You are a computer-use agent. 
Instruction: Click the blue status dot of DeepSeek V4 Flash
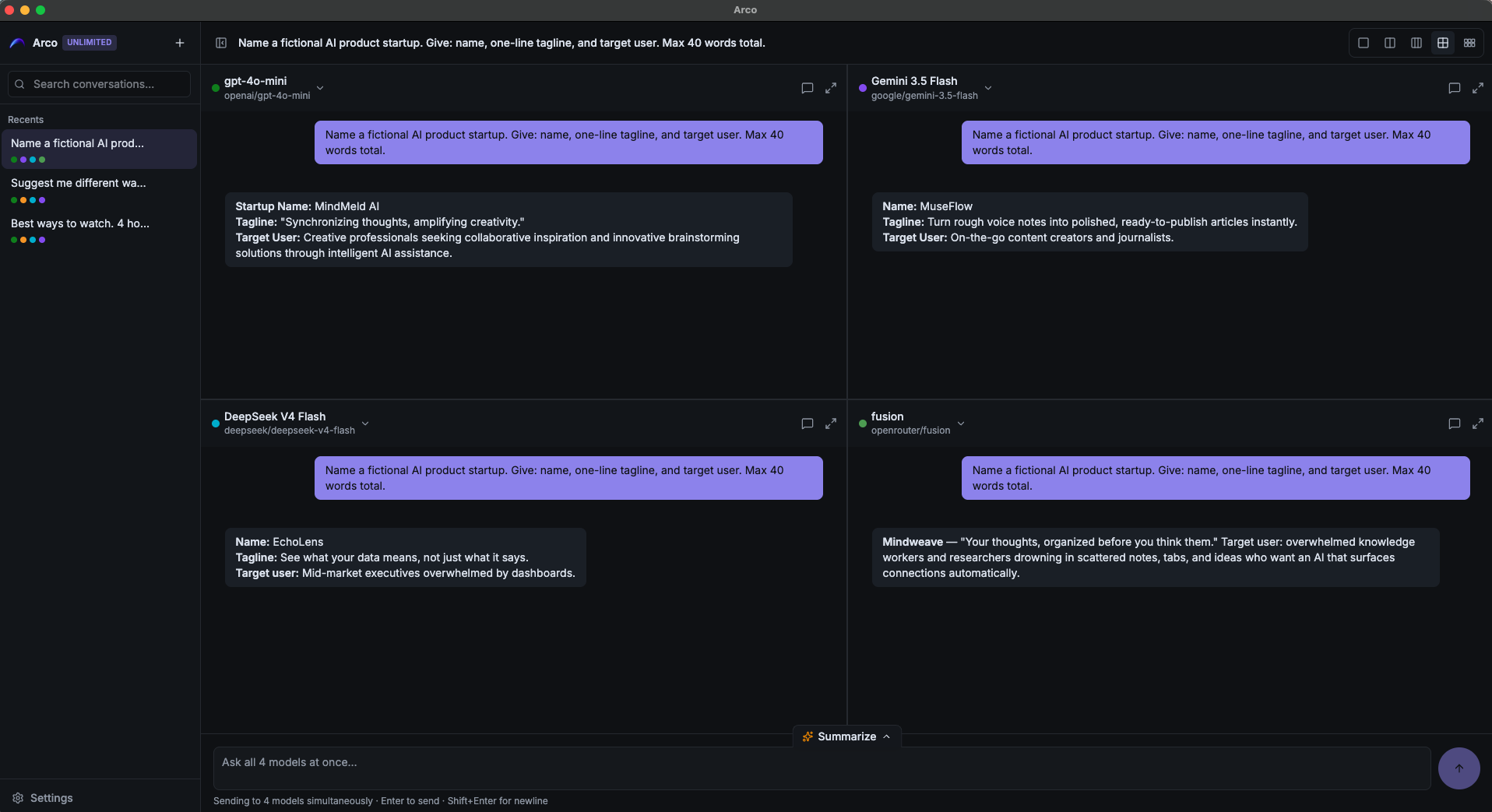pos(216,424)
